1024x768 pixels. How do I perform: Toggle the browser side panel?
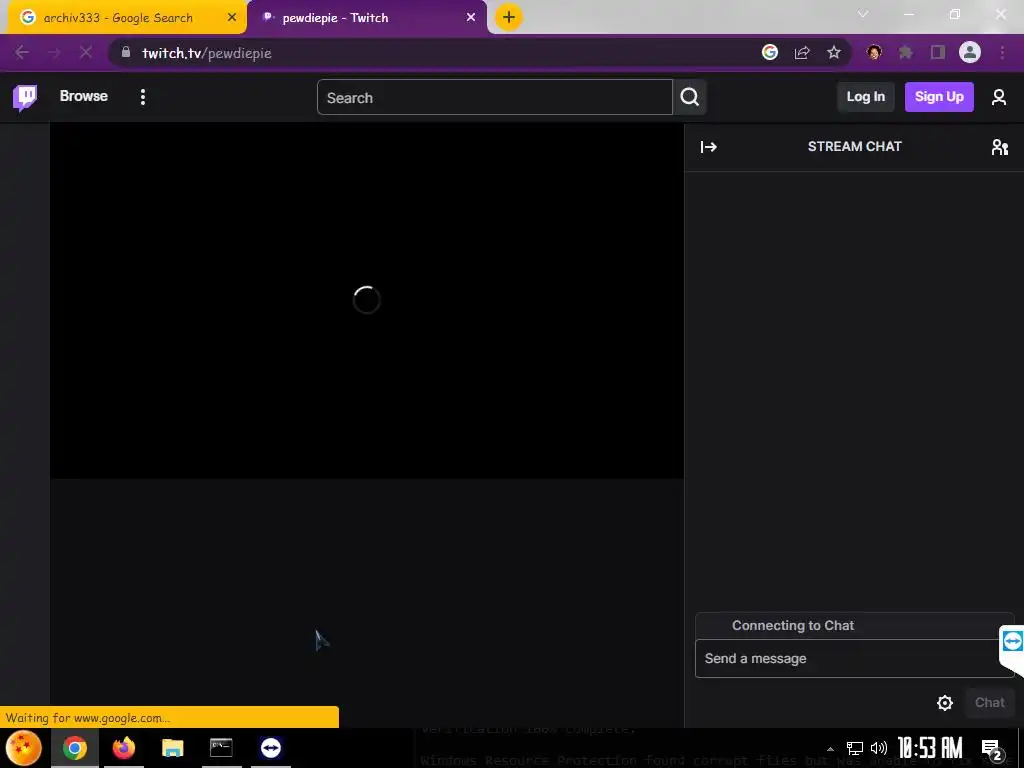pyautogui.click(x=938, y=52)
